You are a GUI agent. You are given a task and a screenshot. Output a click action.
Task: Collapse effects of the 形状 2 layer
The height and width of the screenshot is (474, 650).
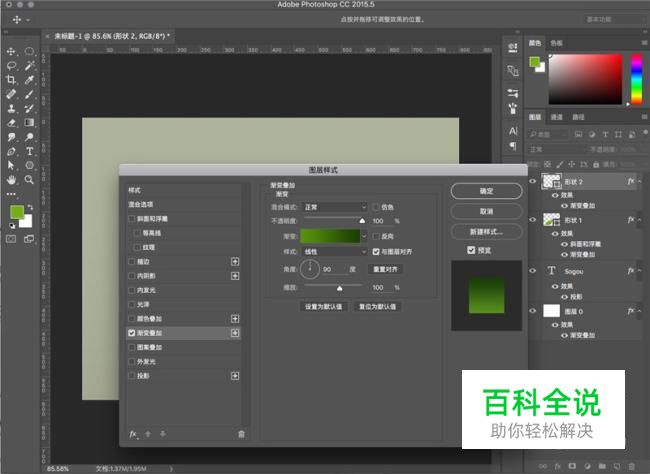point(640,182)
